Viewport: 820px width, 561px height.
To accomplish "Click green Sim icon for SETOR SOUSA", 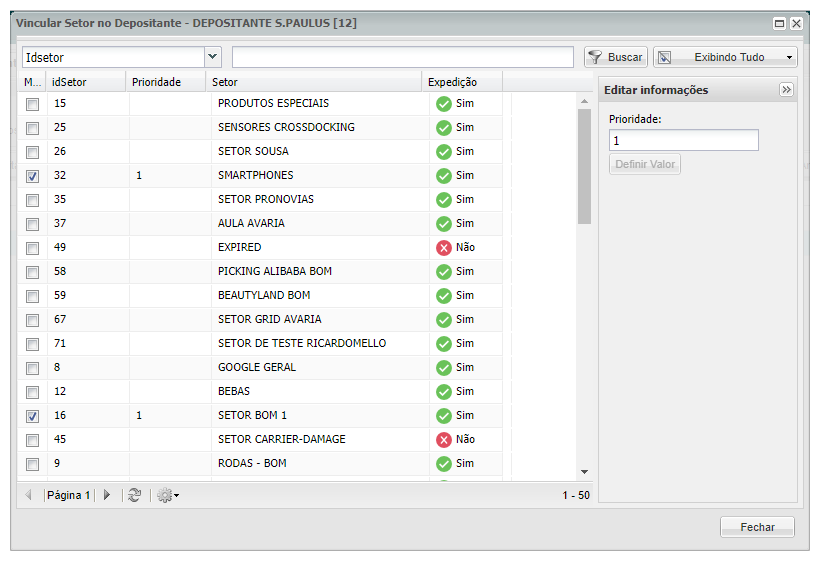I will (444, 152).
